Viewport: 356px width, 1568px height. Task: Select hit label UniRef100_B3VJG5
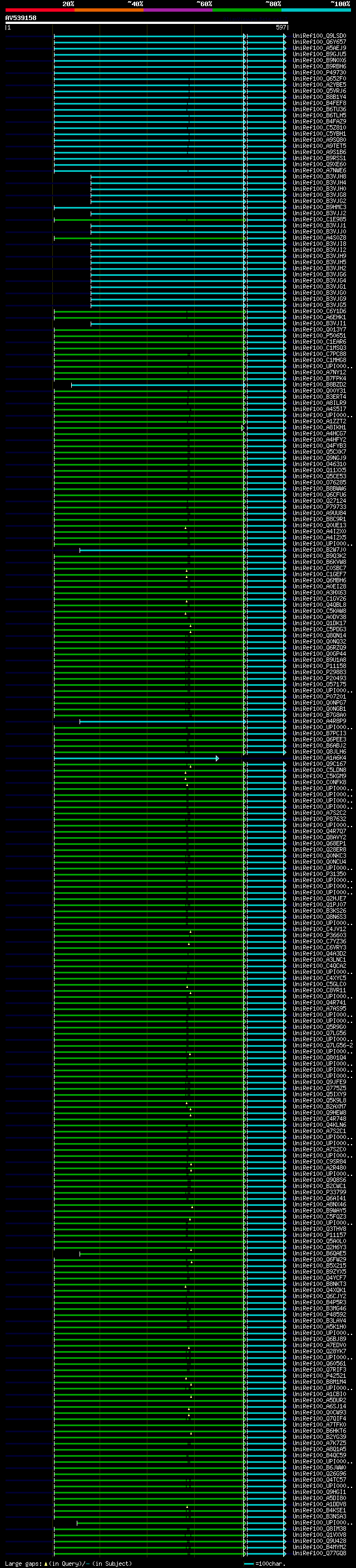(319, 305)
